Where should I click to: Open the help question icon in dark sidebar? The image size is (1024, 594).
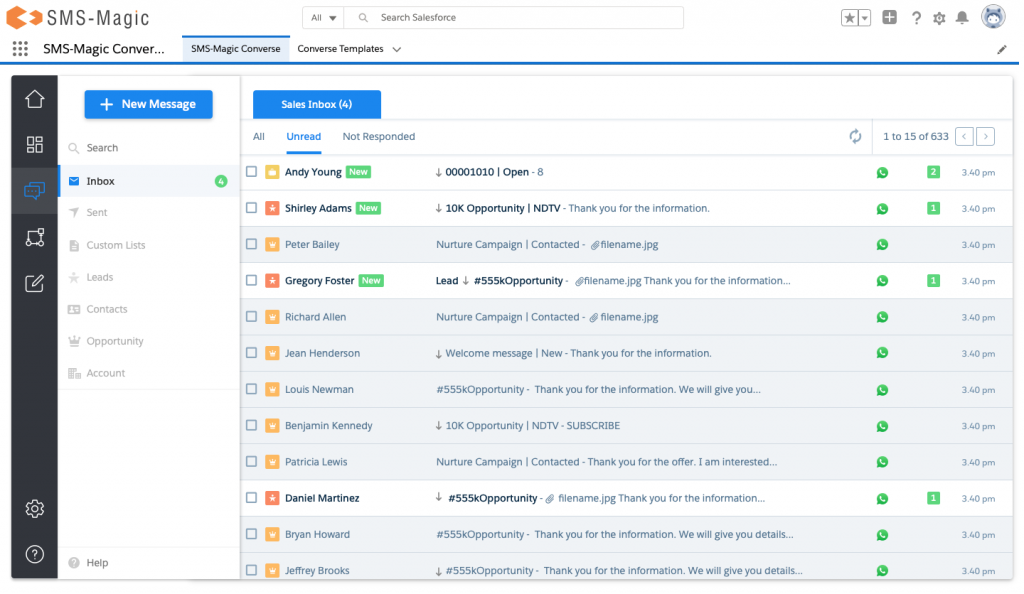pos(35,554)
